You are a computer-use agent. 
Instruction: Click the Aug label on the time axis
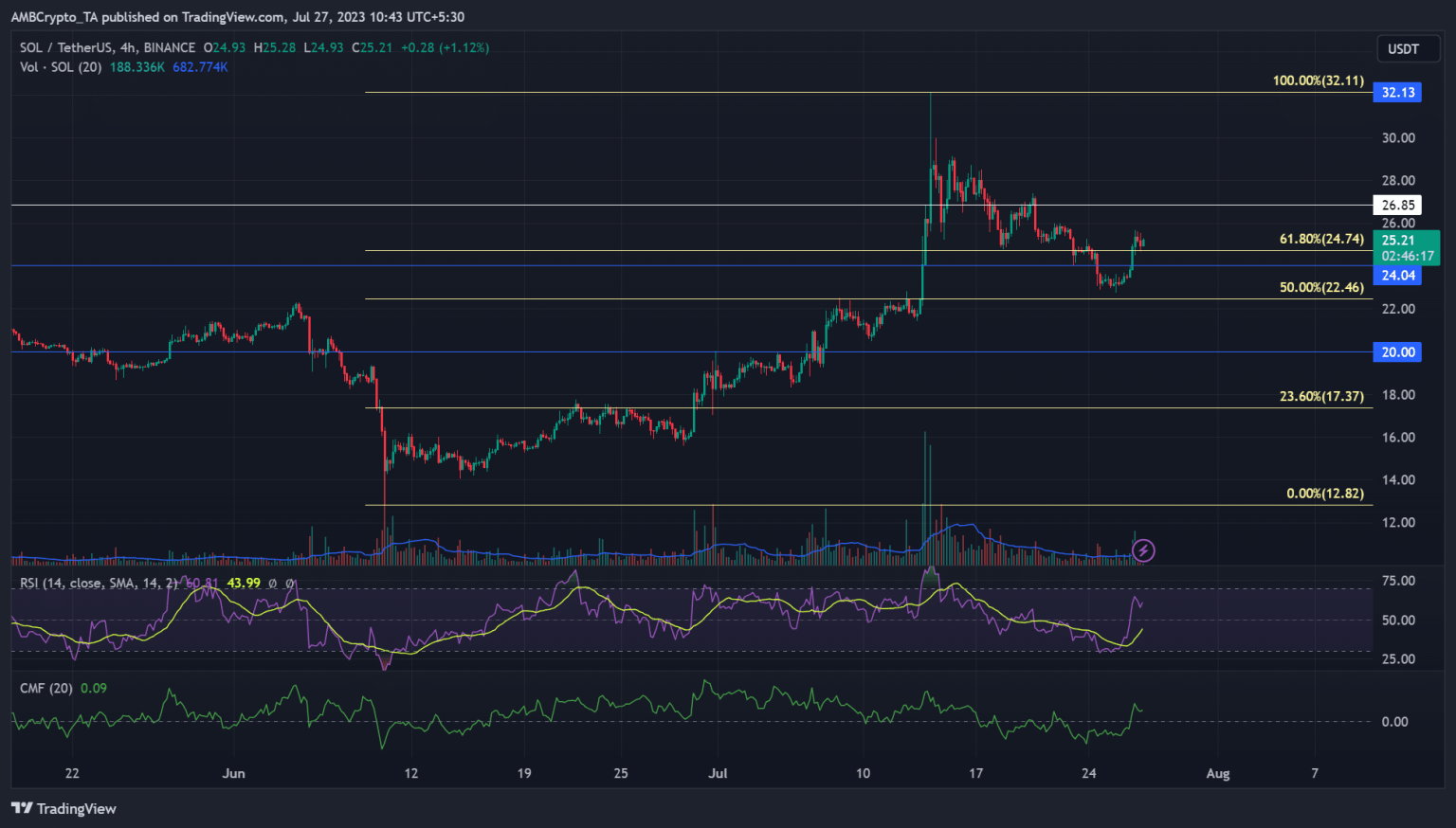[x=1217, y=773]
